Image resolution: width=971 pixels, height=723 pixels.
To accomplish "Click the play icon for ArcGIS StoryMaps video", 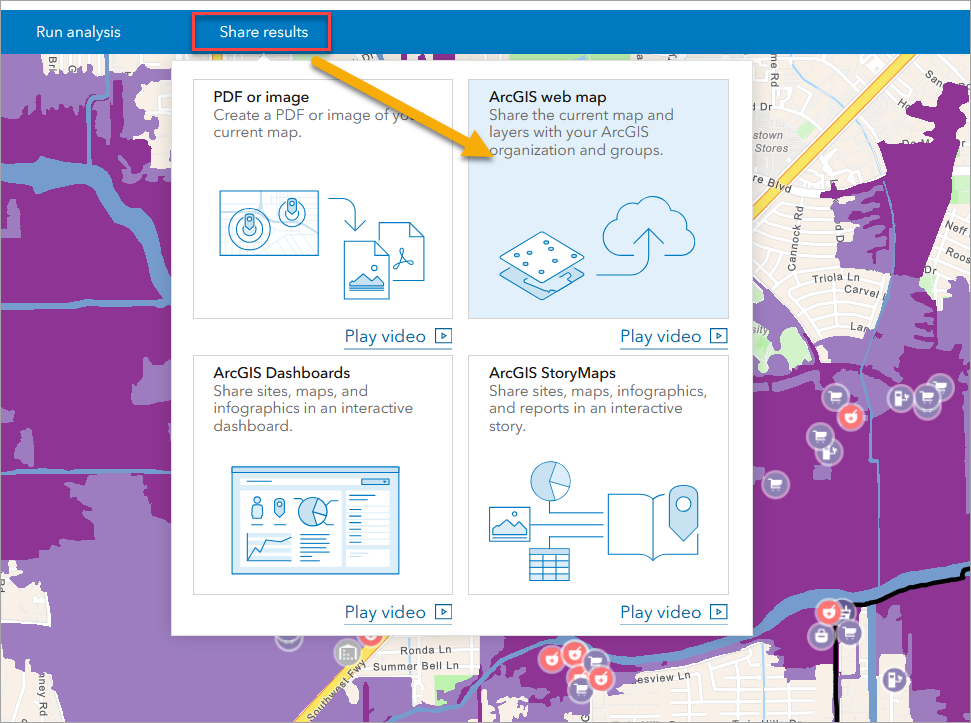I will pyautogui.click(x=717, y=612).
